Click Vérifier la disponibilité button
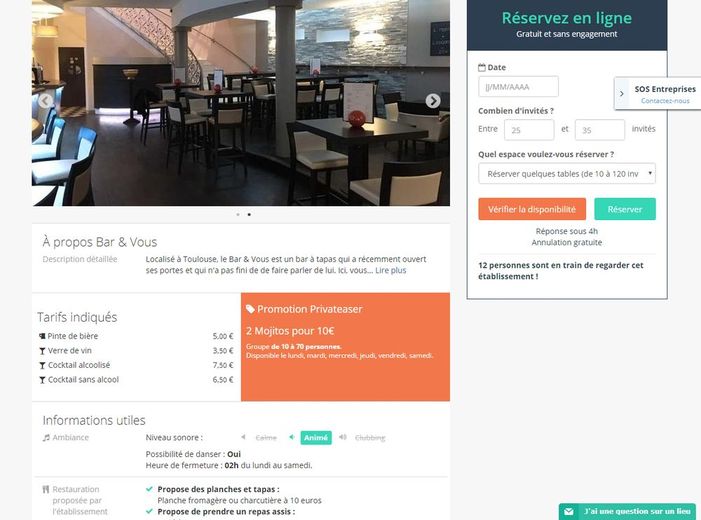Image resolution: width=701 pixels, height=520 pixels. [532, 209]
